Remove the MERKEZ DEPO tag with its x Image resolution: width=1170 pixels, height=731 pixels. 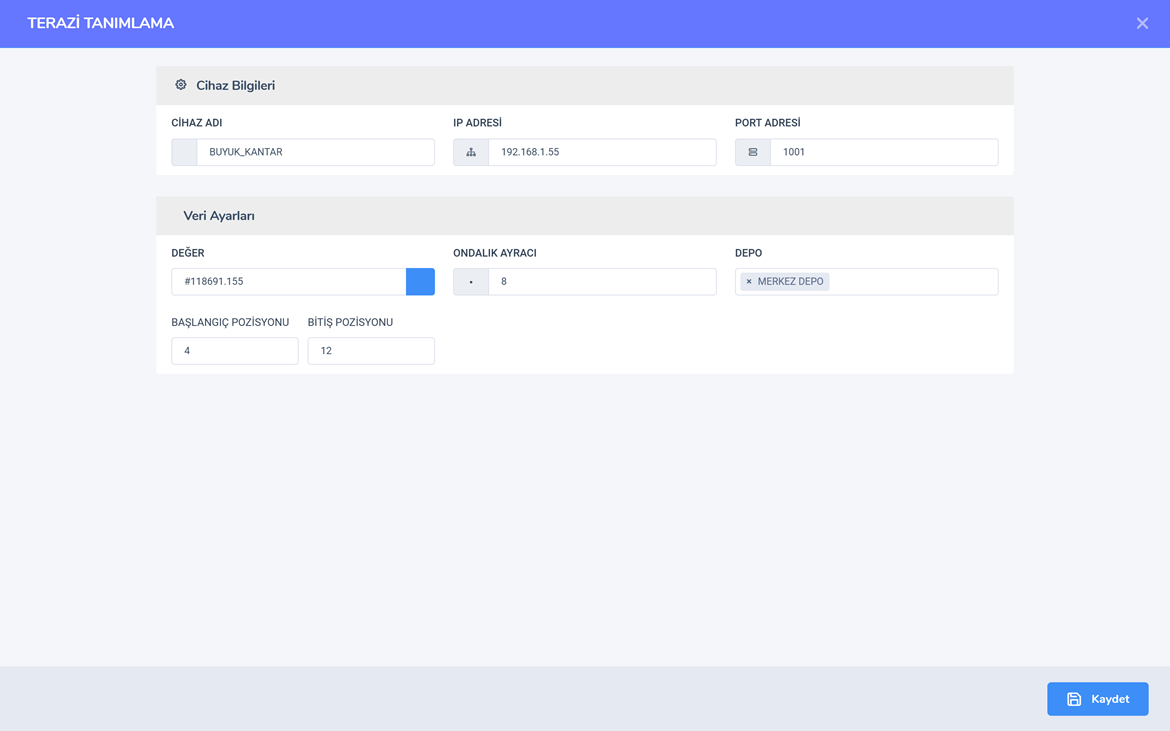click(x=749, y=282)
